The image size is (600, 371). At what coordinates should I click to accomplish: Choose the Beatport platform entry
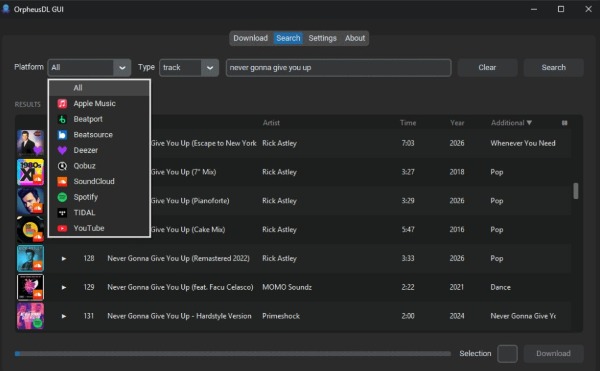tap(99, 119)
